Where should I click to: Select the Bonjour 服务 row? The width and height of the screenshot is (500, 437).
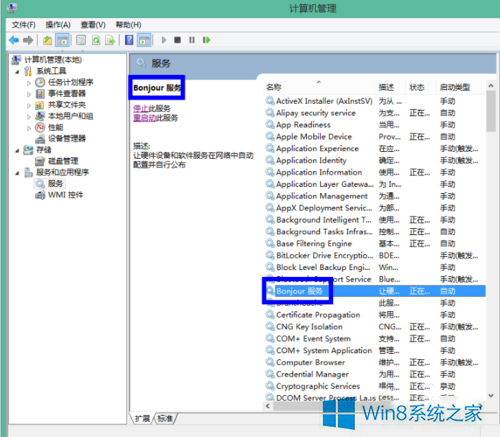click(375, 291)
